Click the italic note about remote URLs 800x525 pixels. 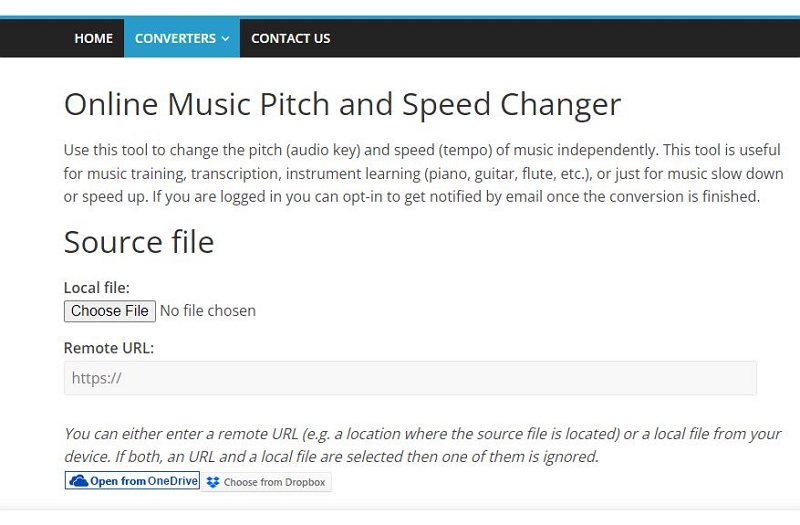coord(422,445)
